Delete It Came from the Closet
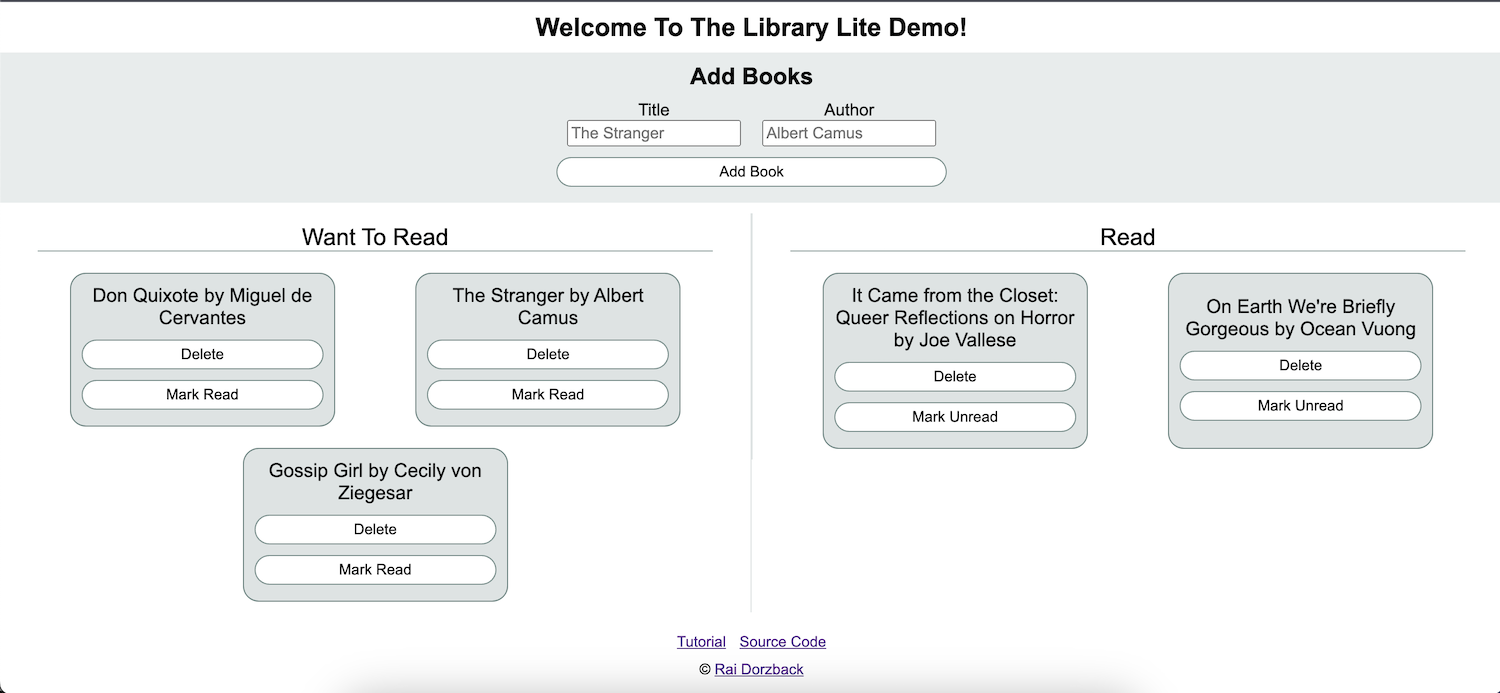Viewport: 1500px width, 693px height. (955, 376)
